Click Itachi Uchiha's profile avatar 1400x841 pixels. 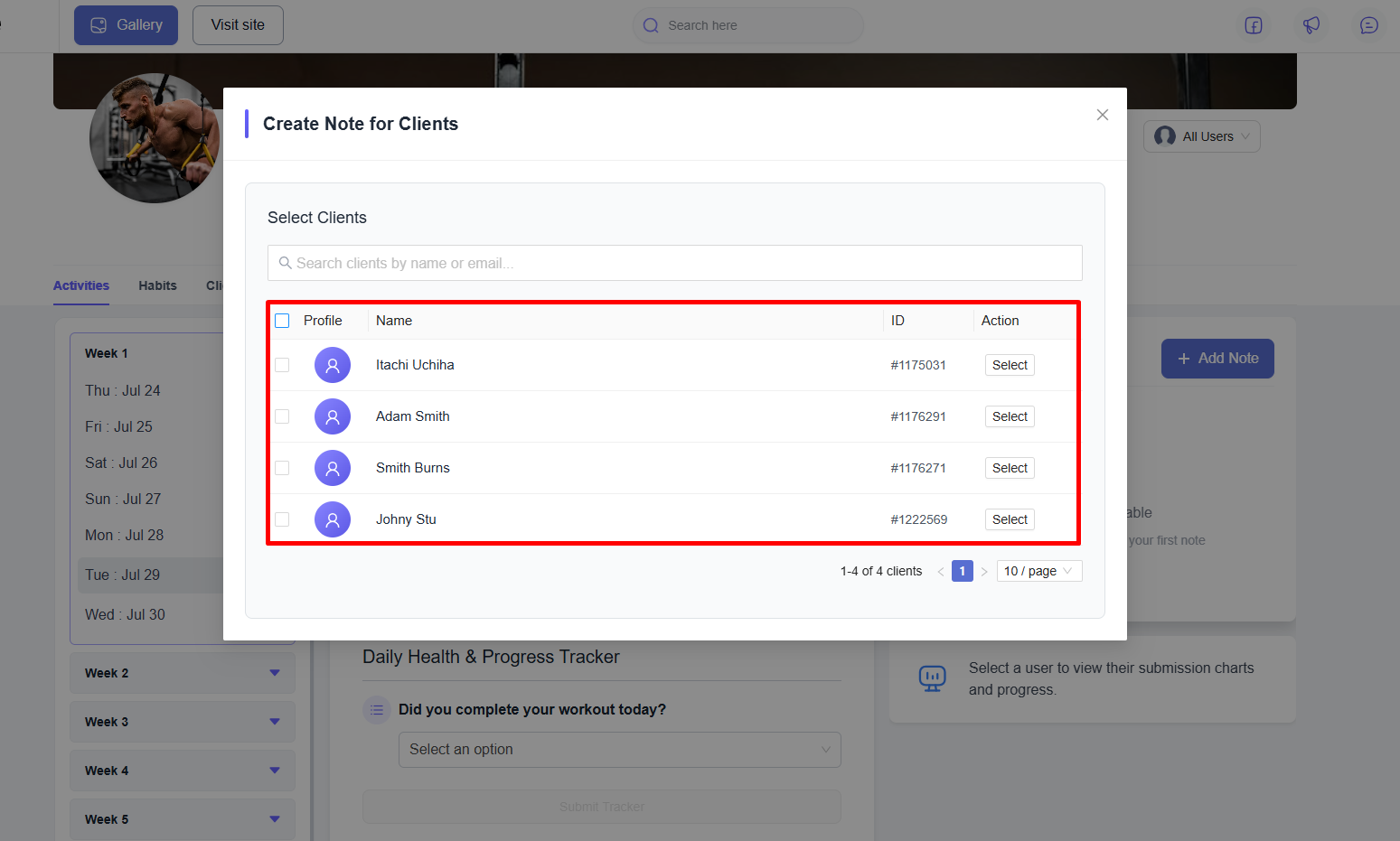333,365
